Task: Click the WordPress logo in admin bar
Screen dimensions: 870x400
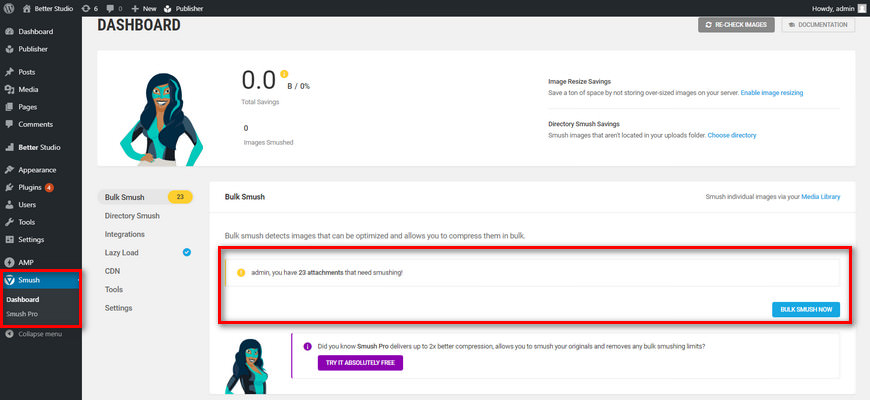Action: [10, 8]
